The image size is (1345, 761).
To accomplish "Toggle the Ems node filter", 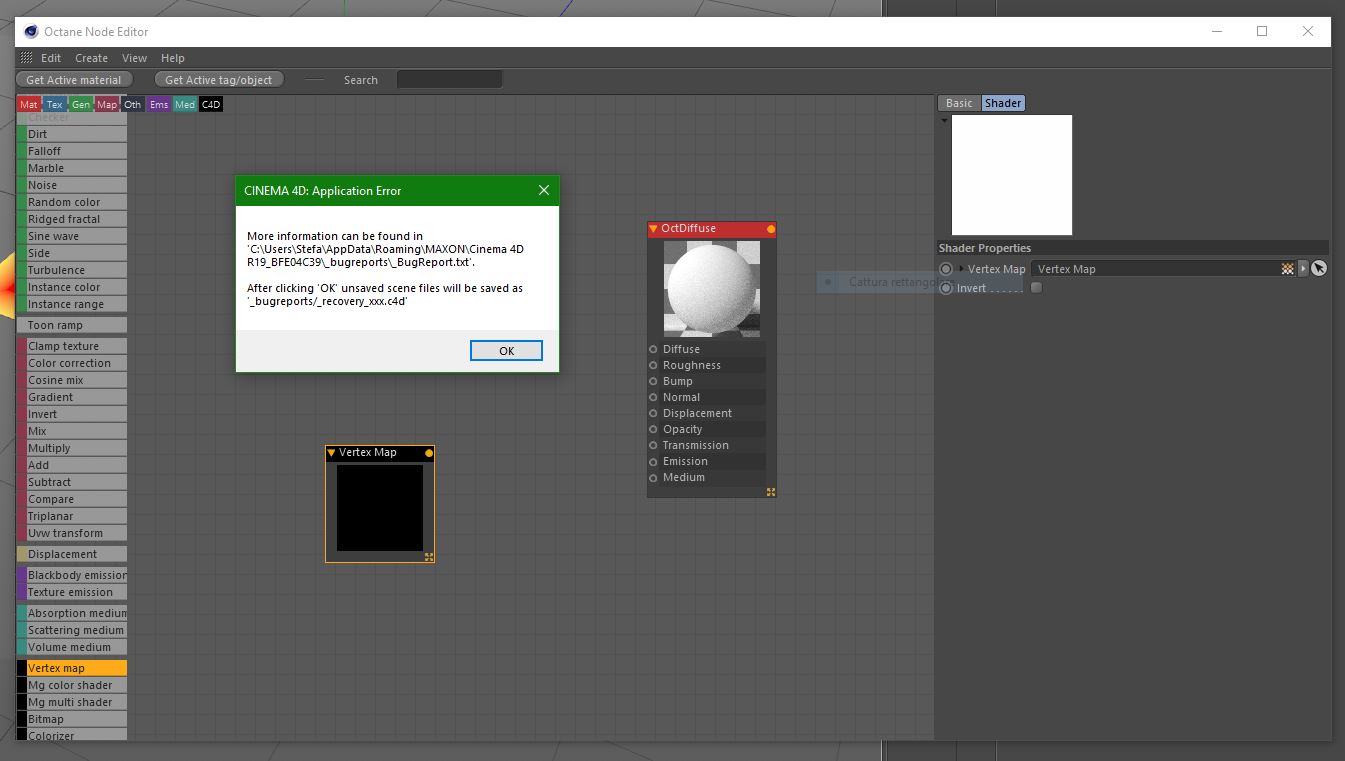I will pos(159,104).
